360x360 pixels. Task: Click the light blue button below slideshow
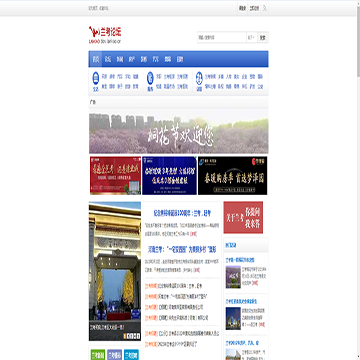pyautogui.click(x=131, y=355)
